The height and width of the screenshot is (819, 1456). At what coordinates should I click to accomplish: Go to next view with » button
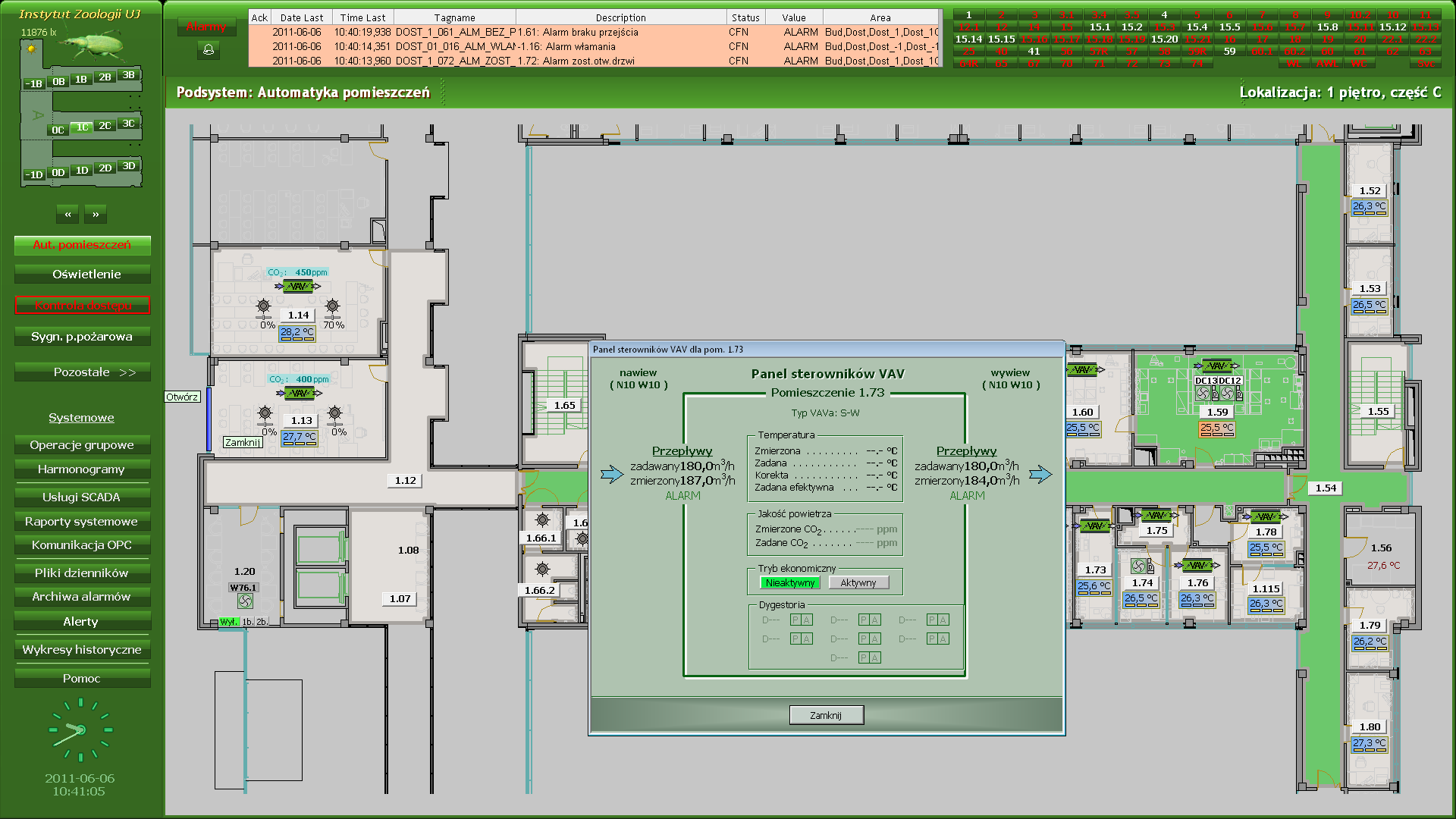(x=96, y=215)
